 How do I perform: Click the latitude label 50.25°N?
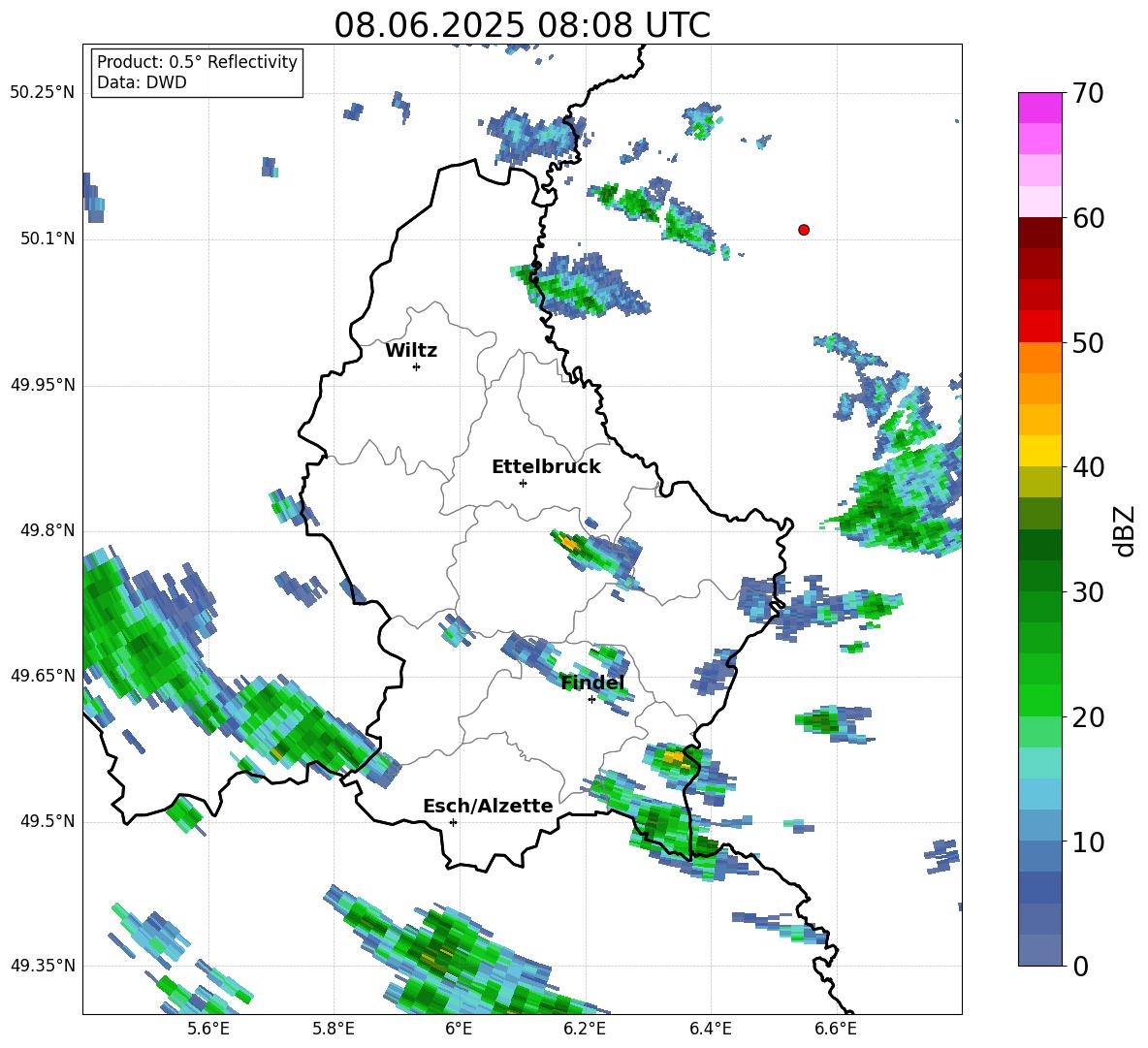pyautogui.click(x=43, y=93)
